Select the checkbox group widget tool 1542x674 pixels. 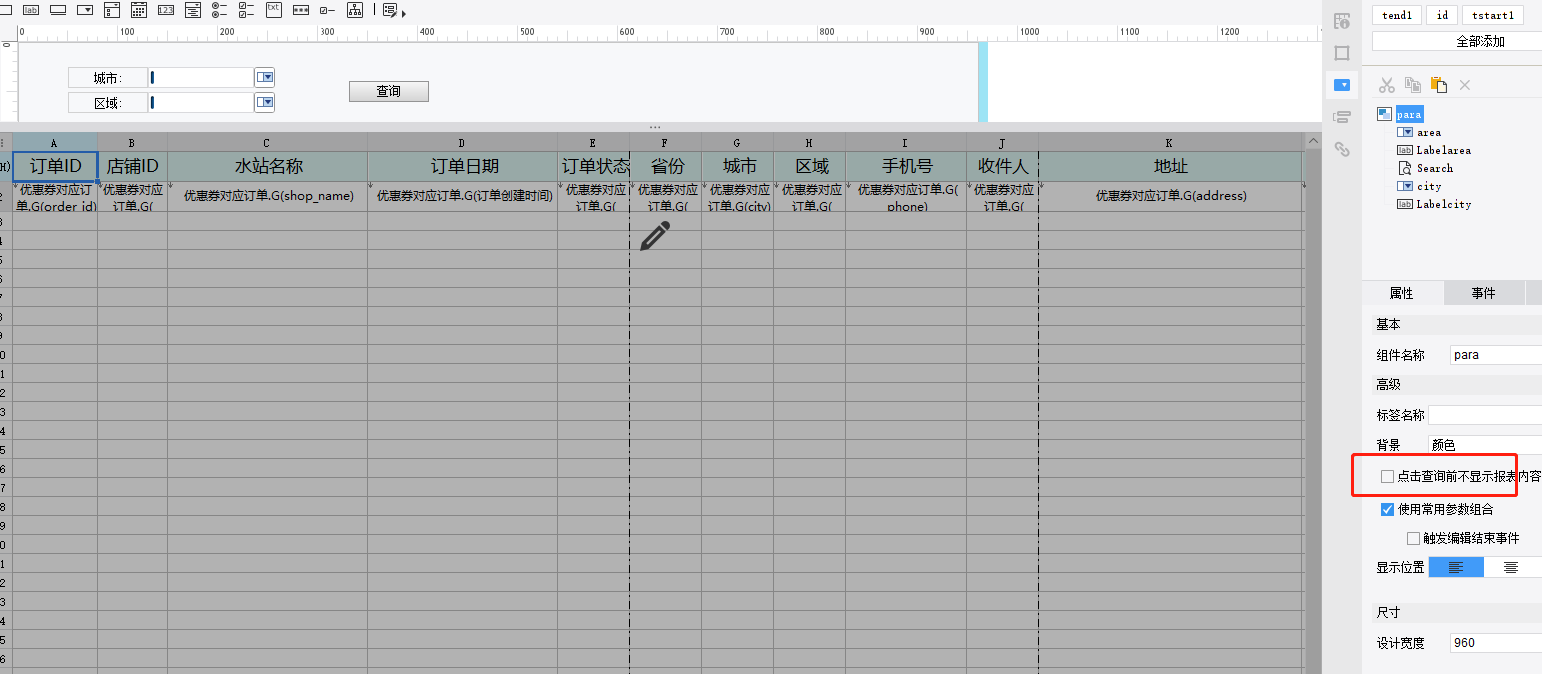pos(246,10)
